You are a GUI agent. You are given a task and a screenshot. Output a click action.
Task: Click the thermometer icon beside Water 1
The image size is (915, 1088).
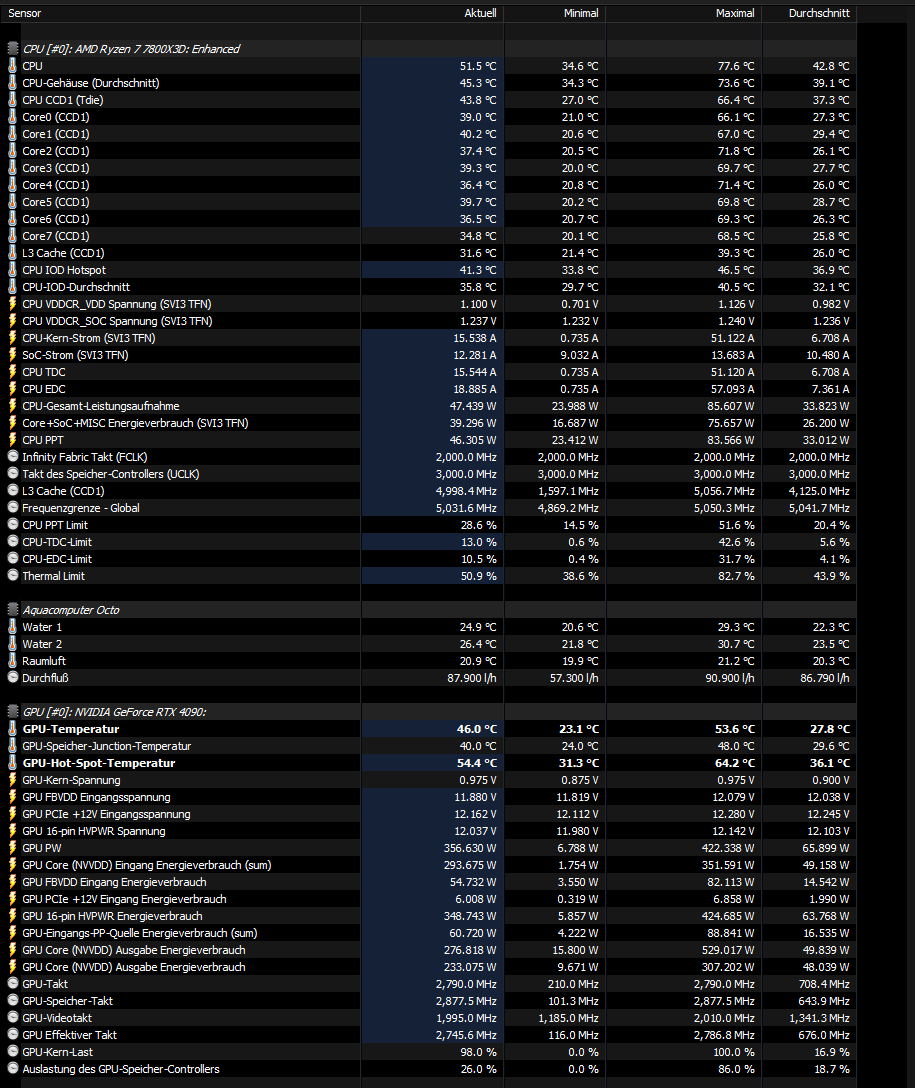point(12,627)
